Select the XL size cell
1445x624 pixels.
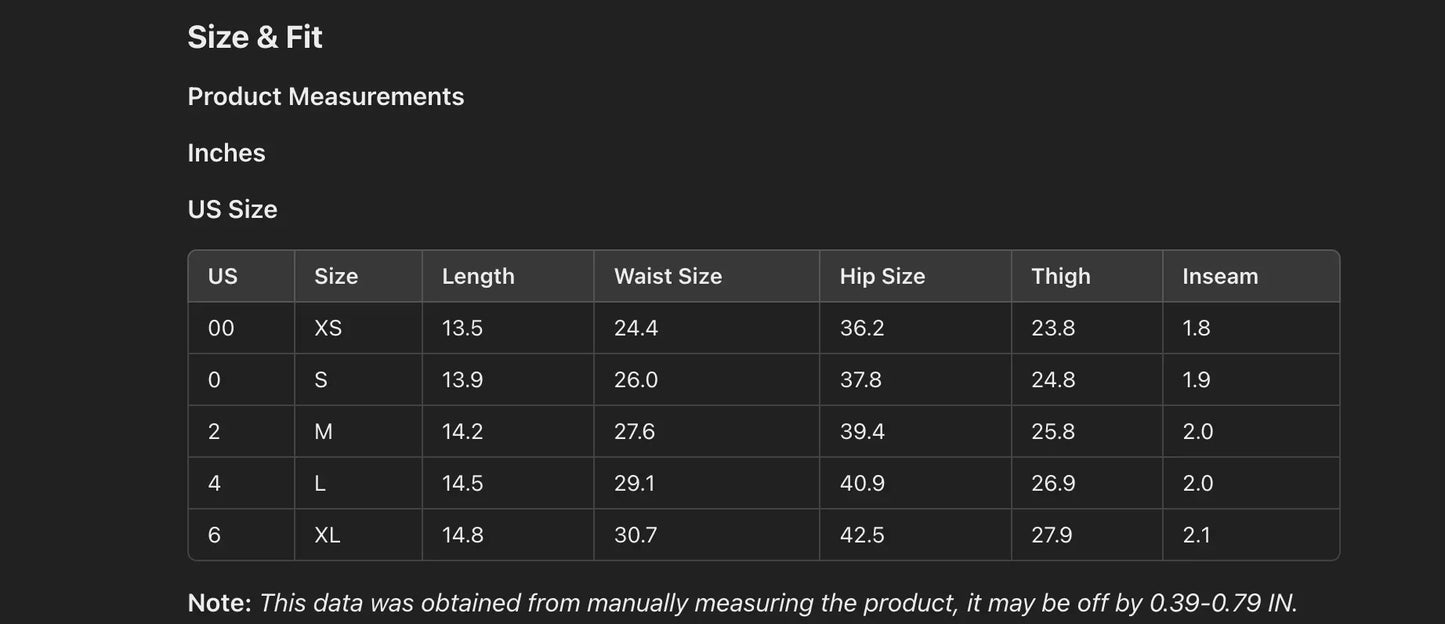pyautogui.click(x=327, y=535)
